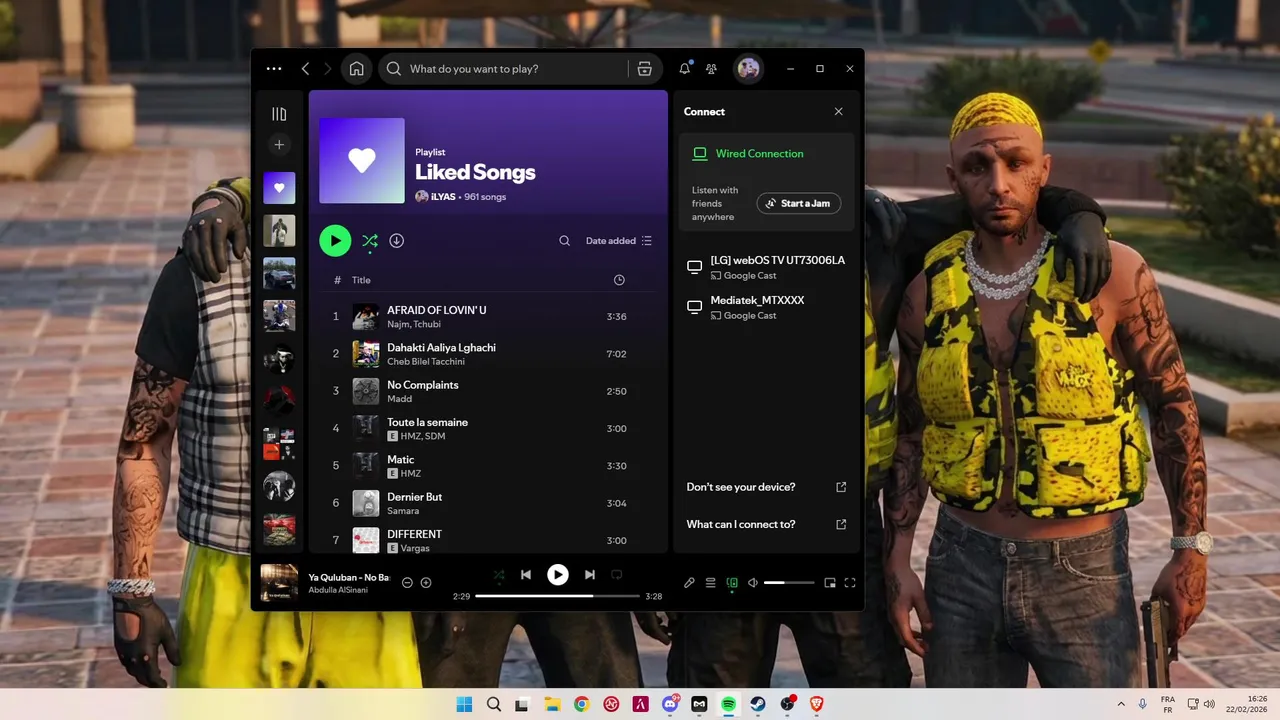
Task: Open the user profile avatar menu
Action: [748, 69]
